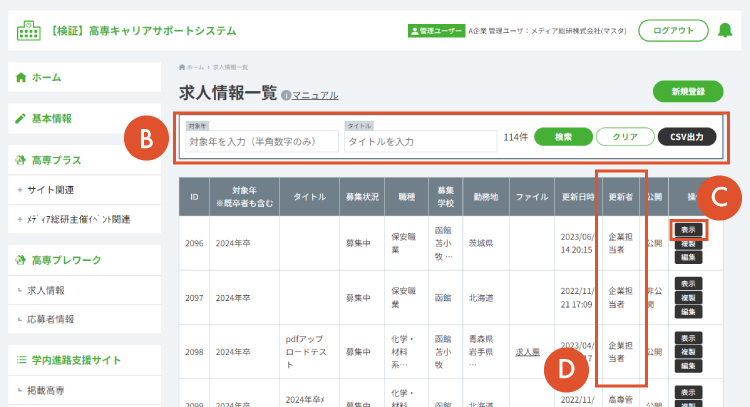Click icon next to 高専プラス

[x=21, y=160]
